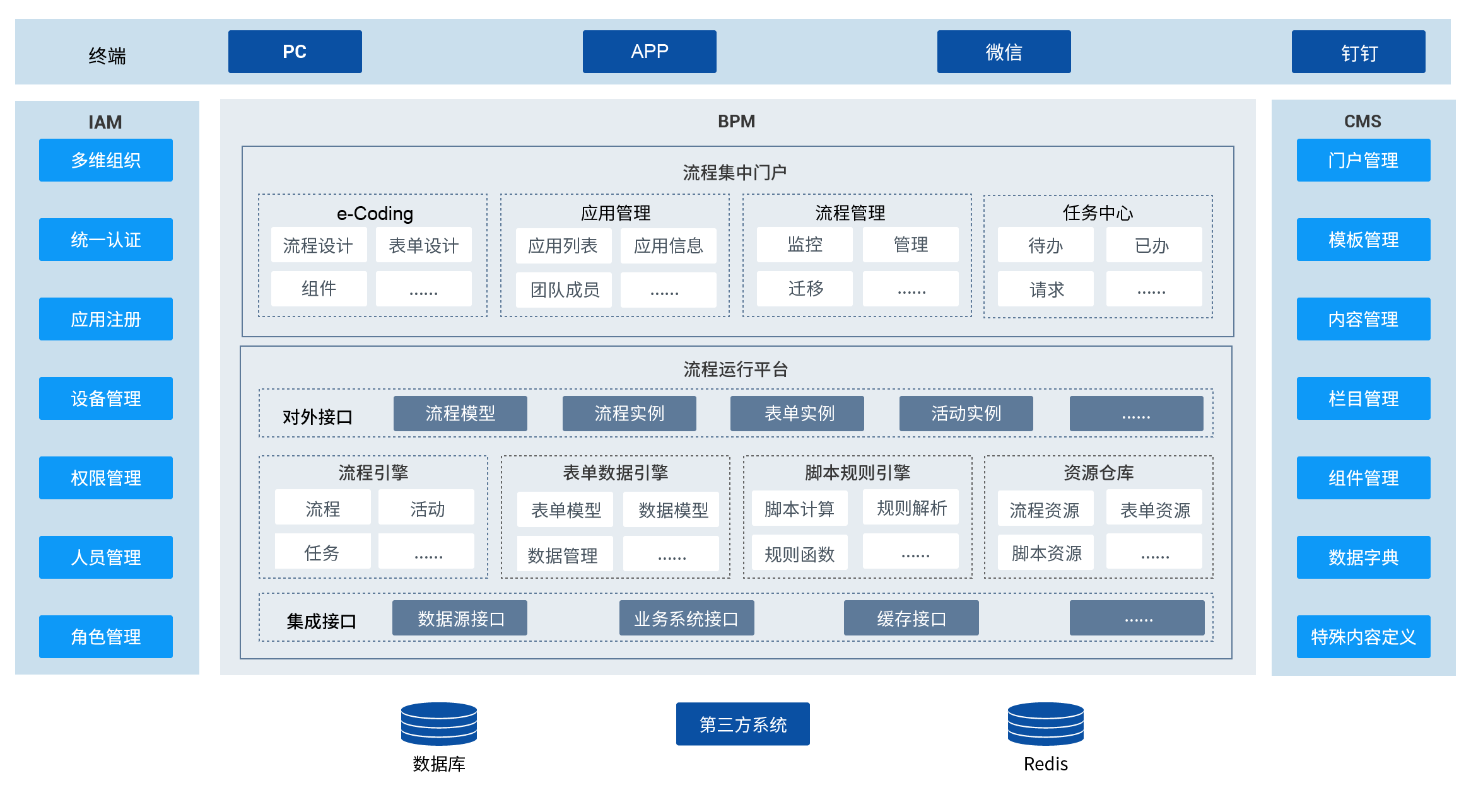Open 内容管理 in the CMS panel
This screenshot has width=1471, height=812.
tap(1364, 319)
